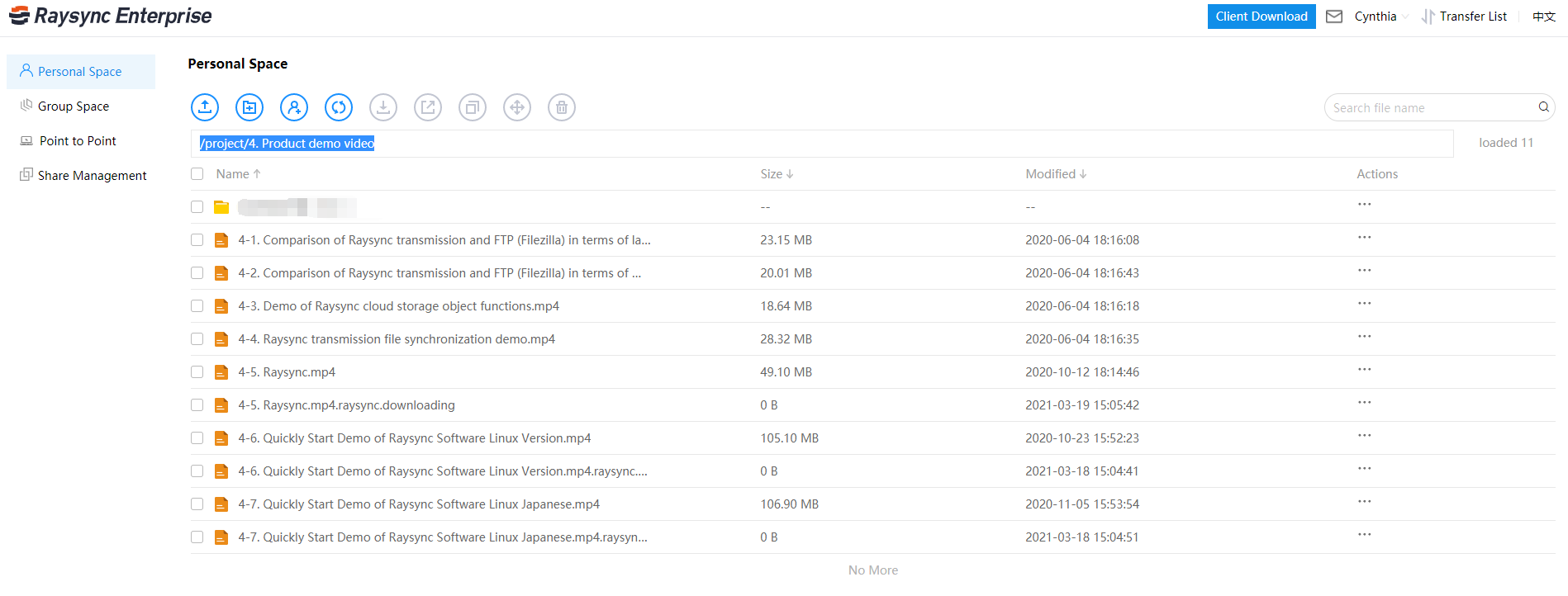Open actions menu for 4-7. Linux Japanese.mp4

point(1364,502)
